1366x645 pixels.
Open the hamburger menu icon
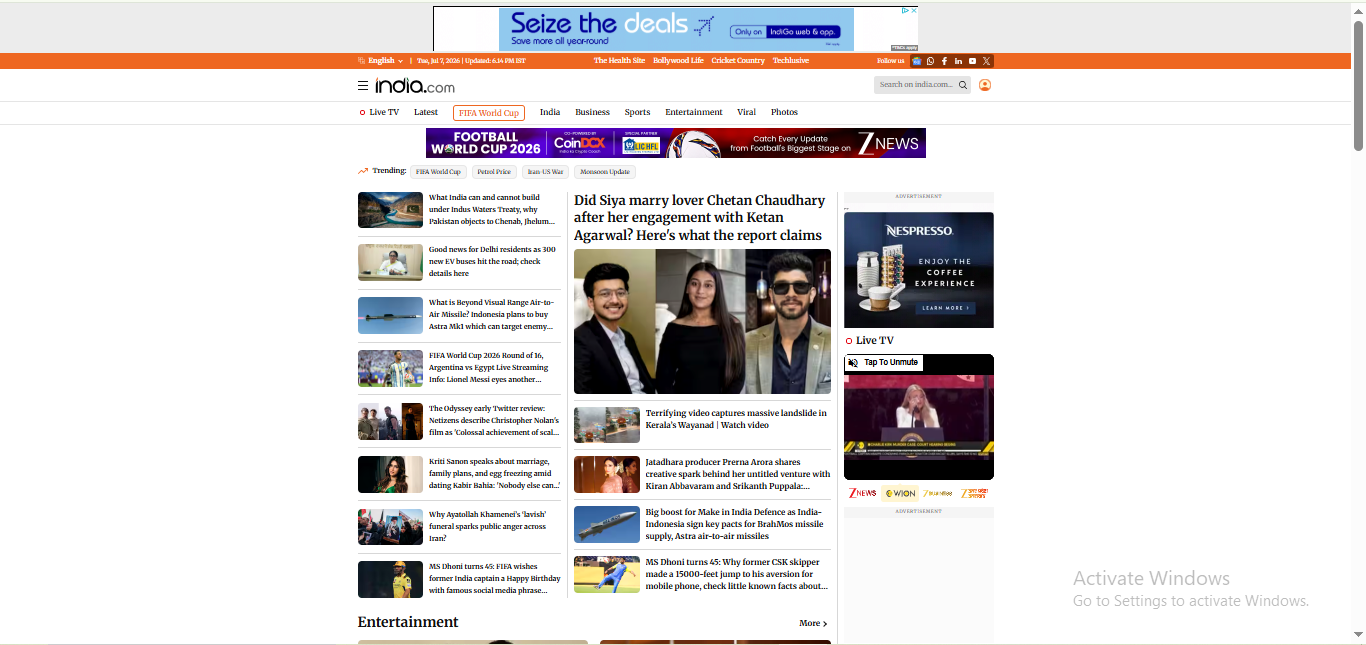pos(363,86)
